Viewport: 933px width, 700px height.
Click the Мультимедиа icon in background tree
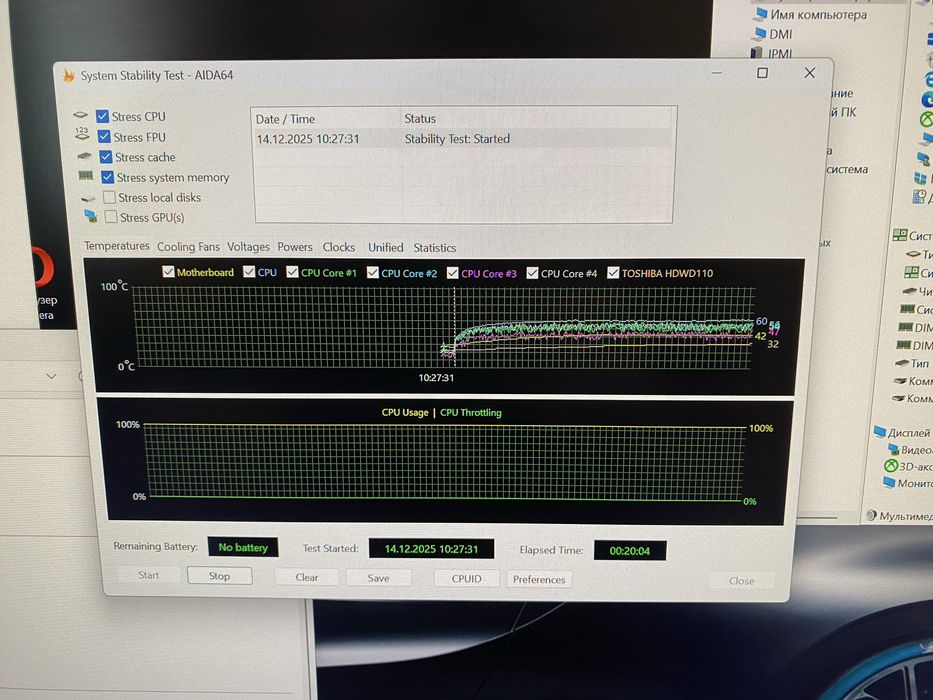point(871,515)
